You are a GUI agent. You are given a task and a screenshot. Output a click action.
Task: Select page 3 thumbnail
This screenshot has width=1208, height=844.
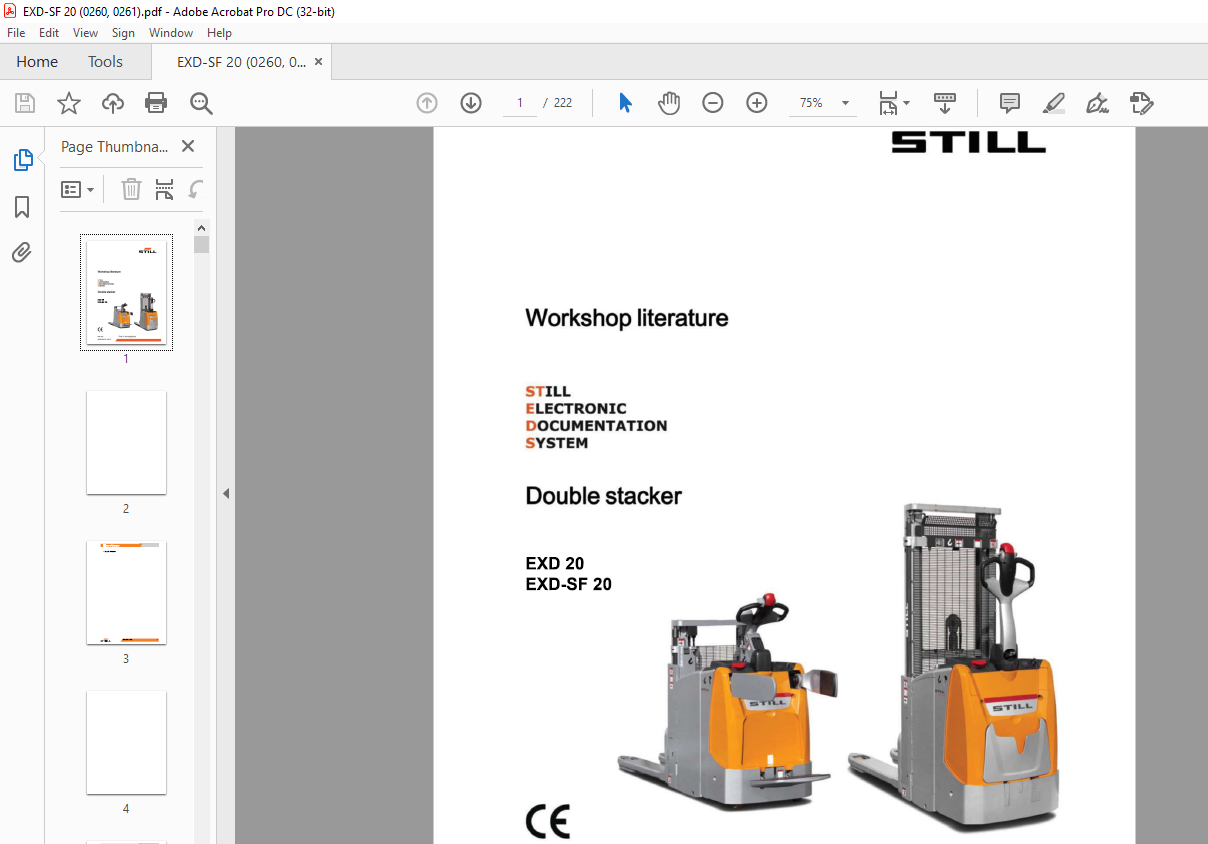(x=126, y=593)
